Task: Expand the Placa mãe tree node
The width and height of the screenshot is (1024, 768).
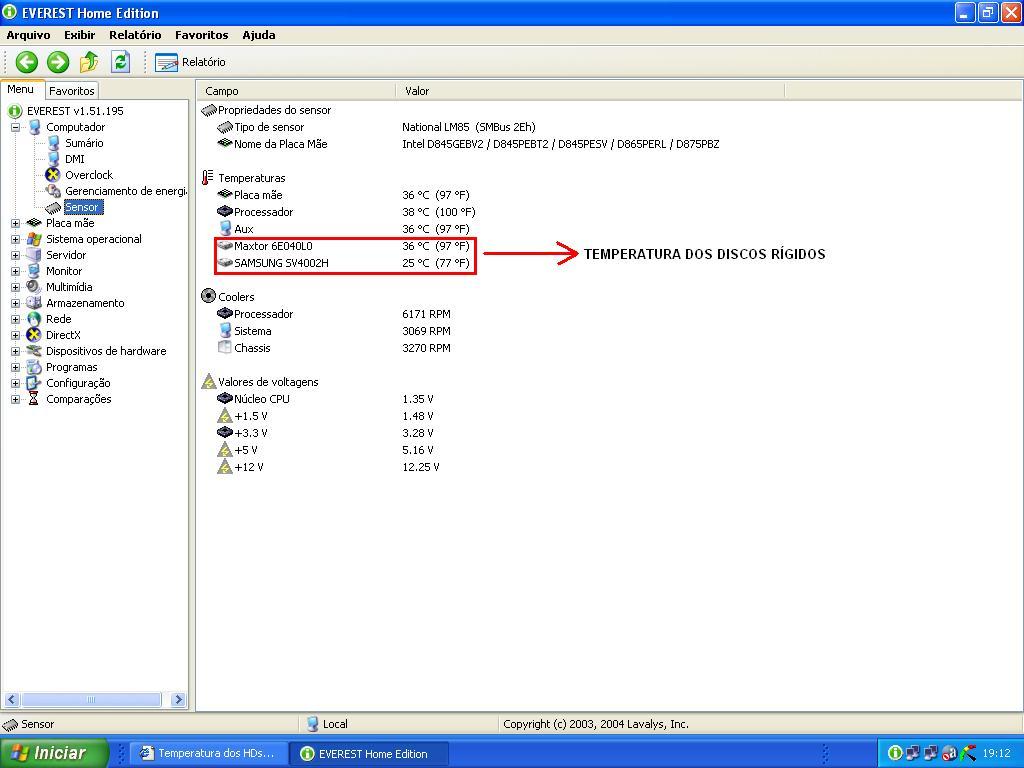Action: (x=16, y=223)
